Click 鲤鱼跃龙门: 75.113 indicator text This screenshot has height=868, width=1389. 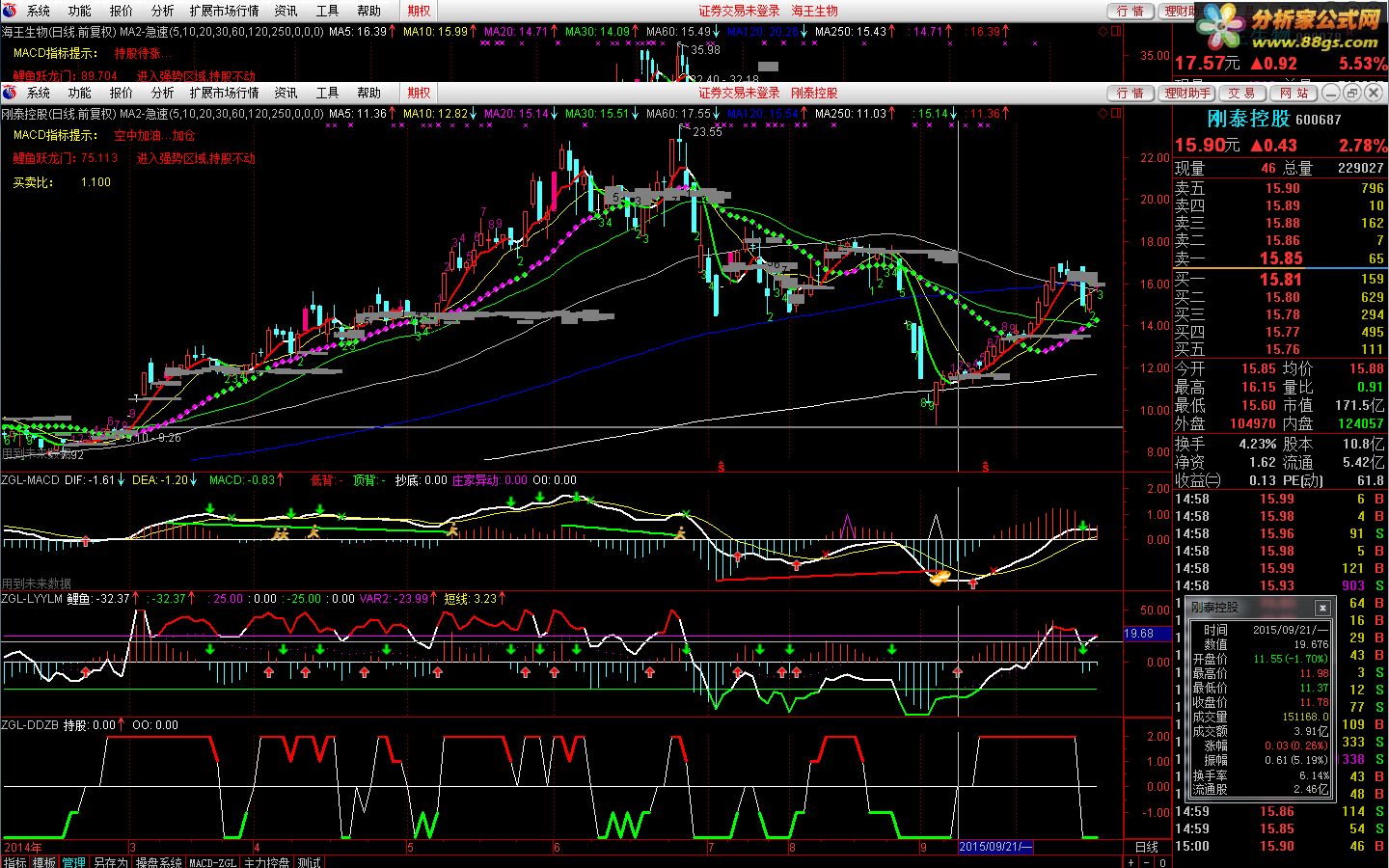tap(65, 158)
